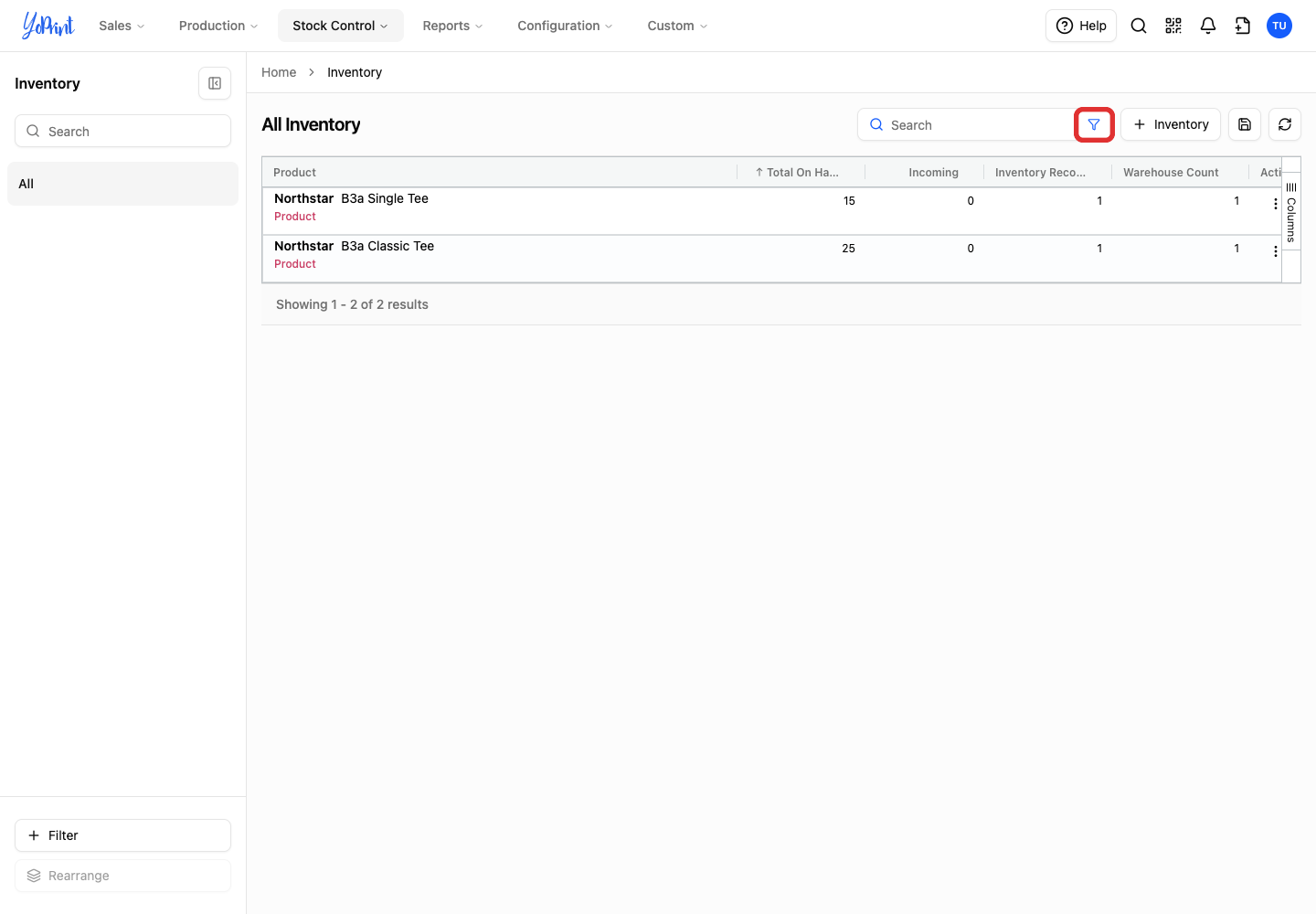Click the Inventory breadcrumb
This screenshot has width=1316, height=914.
355,72
